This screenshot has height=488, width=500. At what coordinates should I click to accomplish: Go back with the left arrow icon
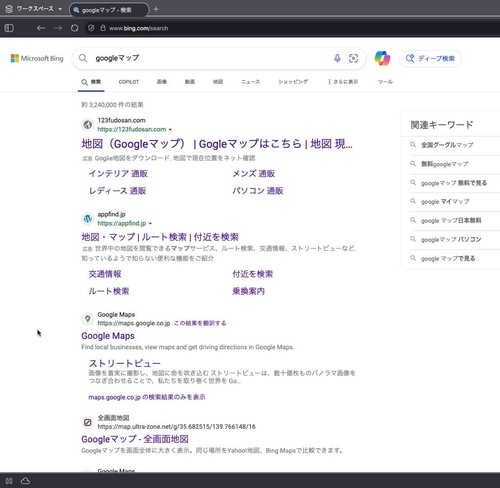(41, 28)
